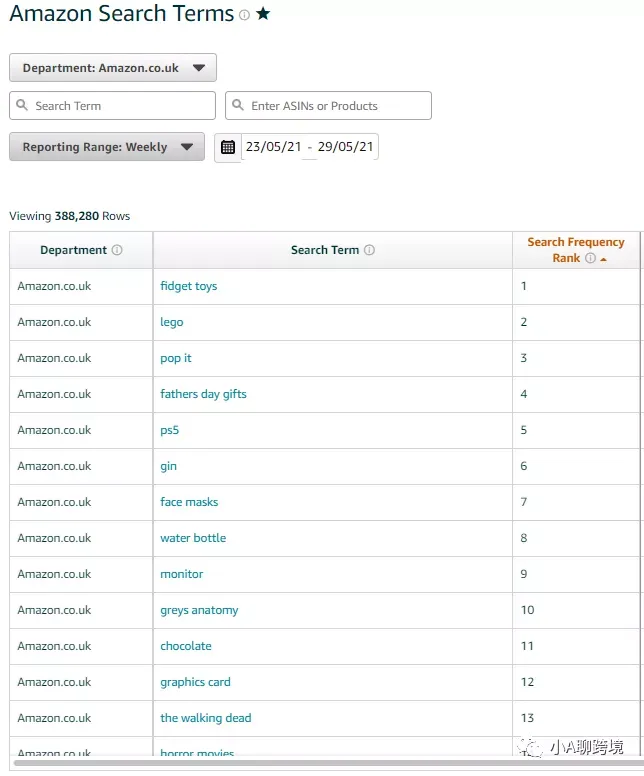Open the chocolate search term link

186,646
